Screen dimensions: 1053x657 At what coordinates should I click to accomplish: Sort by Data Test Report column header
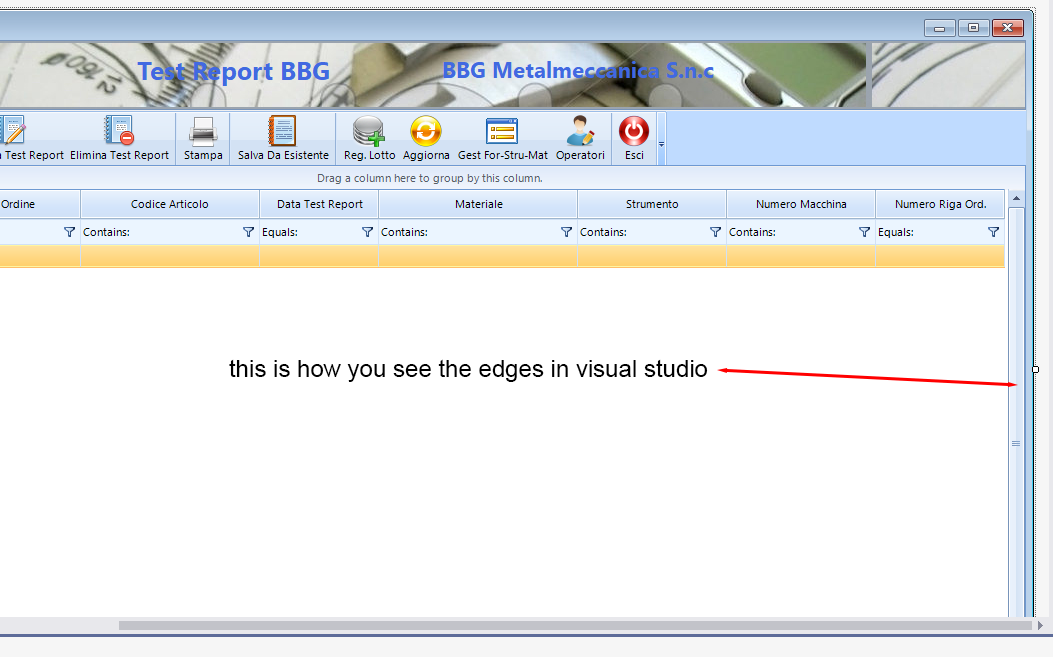point(319,204)
